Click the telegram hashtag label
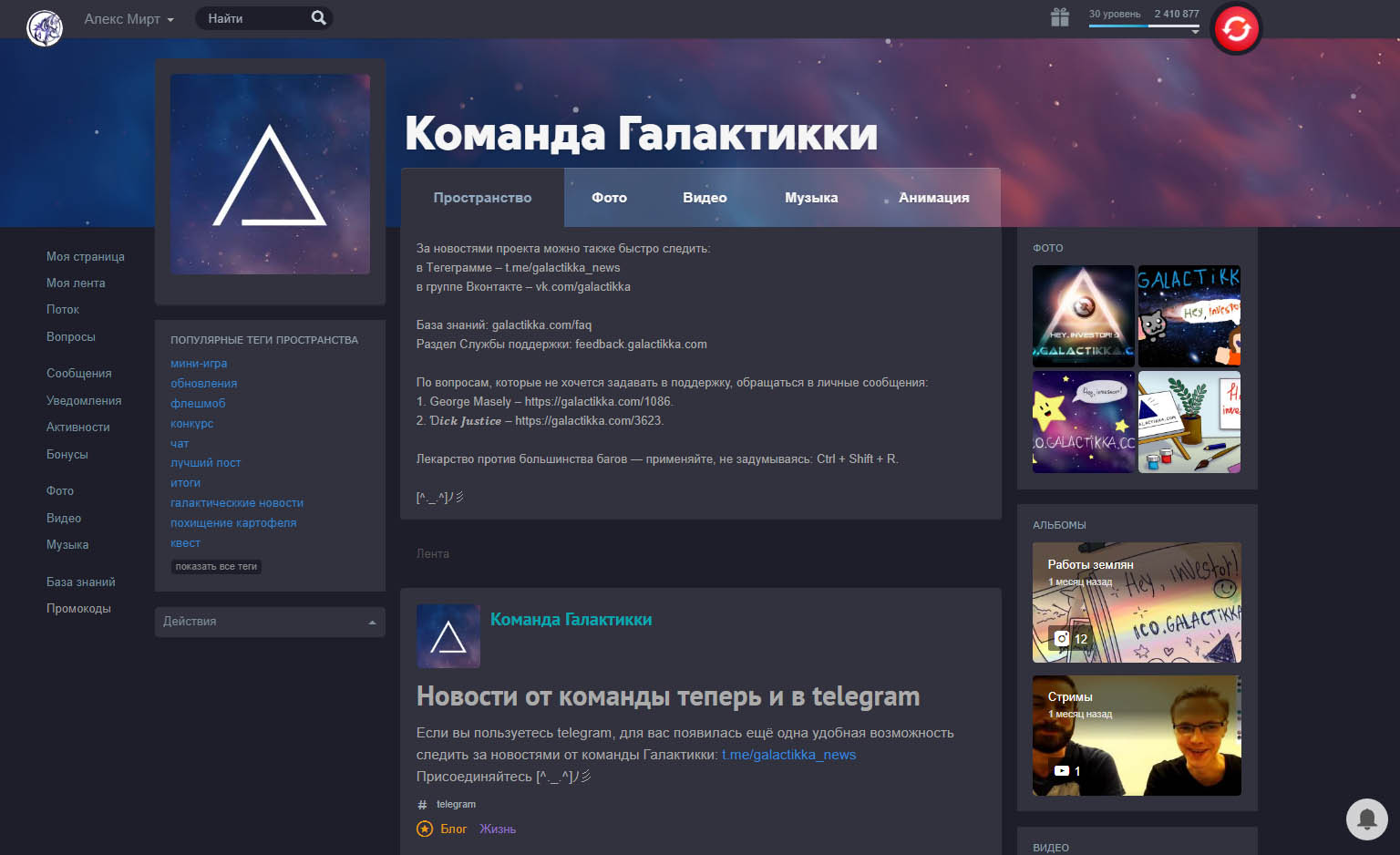The height and width of the screenshot is (855, 1400). 456,805
